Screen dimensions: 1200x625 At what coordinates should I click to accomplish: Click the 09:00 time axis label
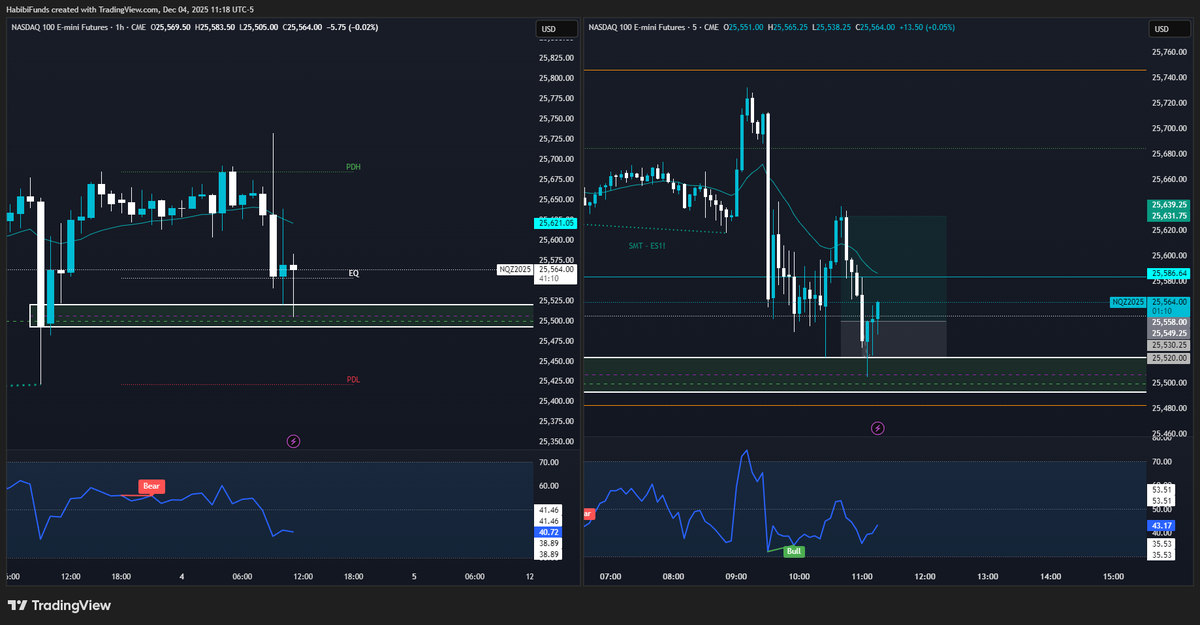coord(736,577)
